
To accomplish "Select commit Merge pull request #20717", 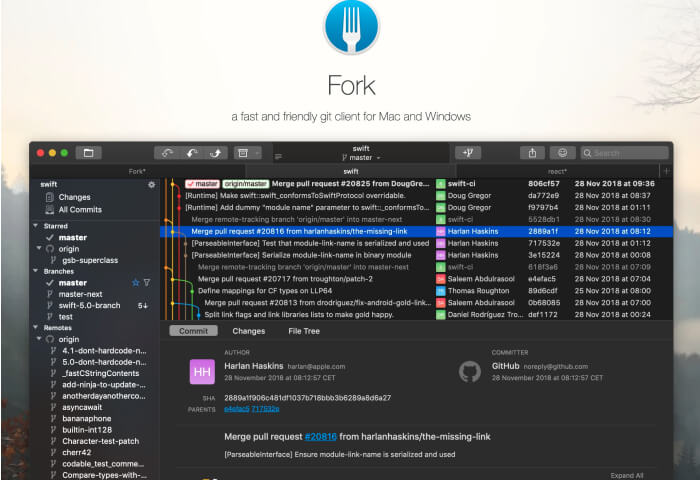I will [x=416, y=279].
